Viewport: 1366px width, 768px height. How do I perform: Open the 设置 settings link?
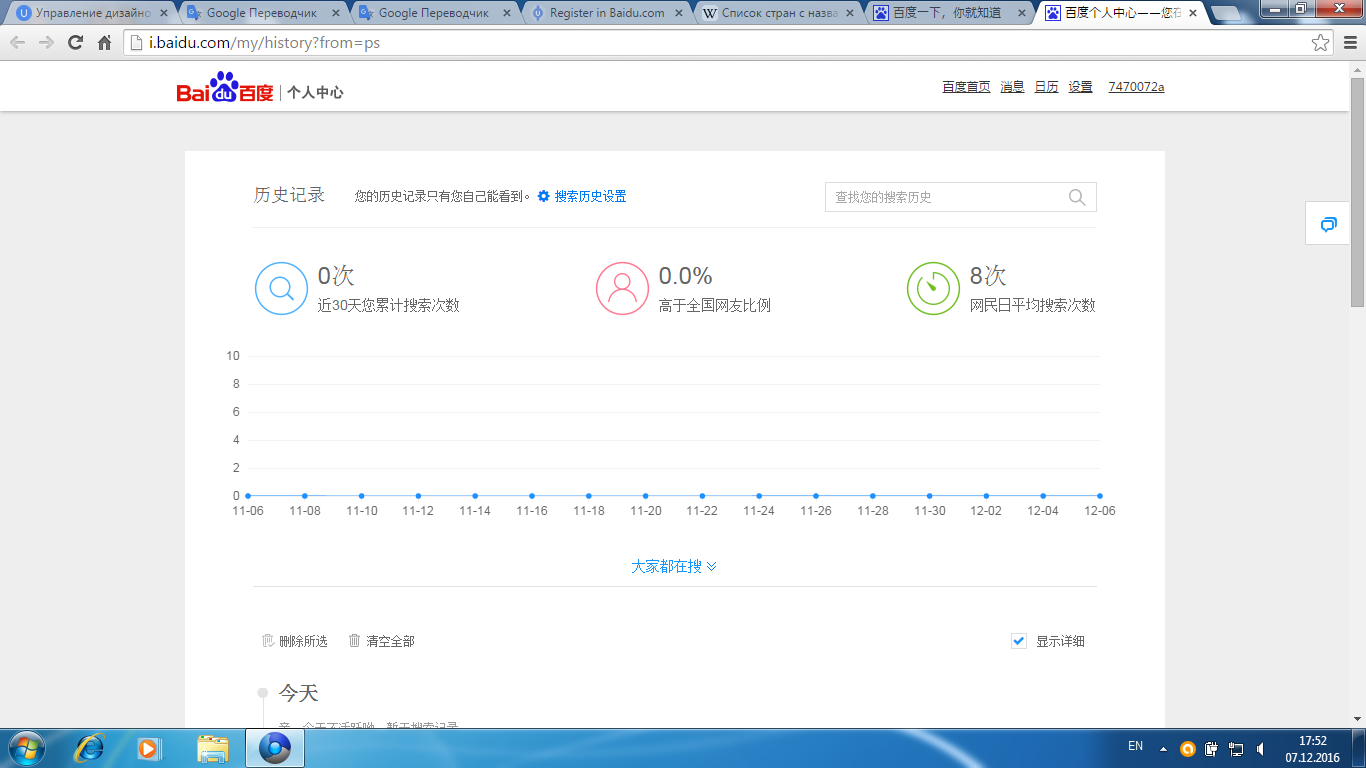(1080, 87)
